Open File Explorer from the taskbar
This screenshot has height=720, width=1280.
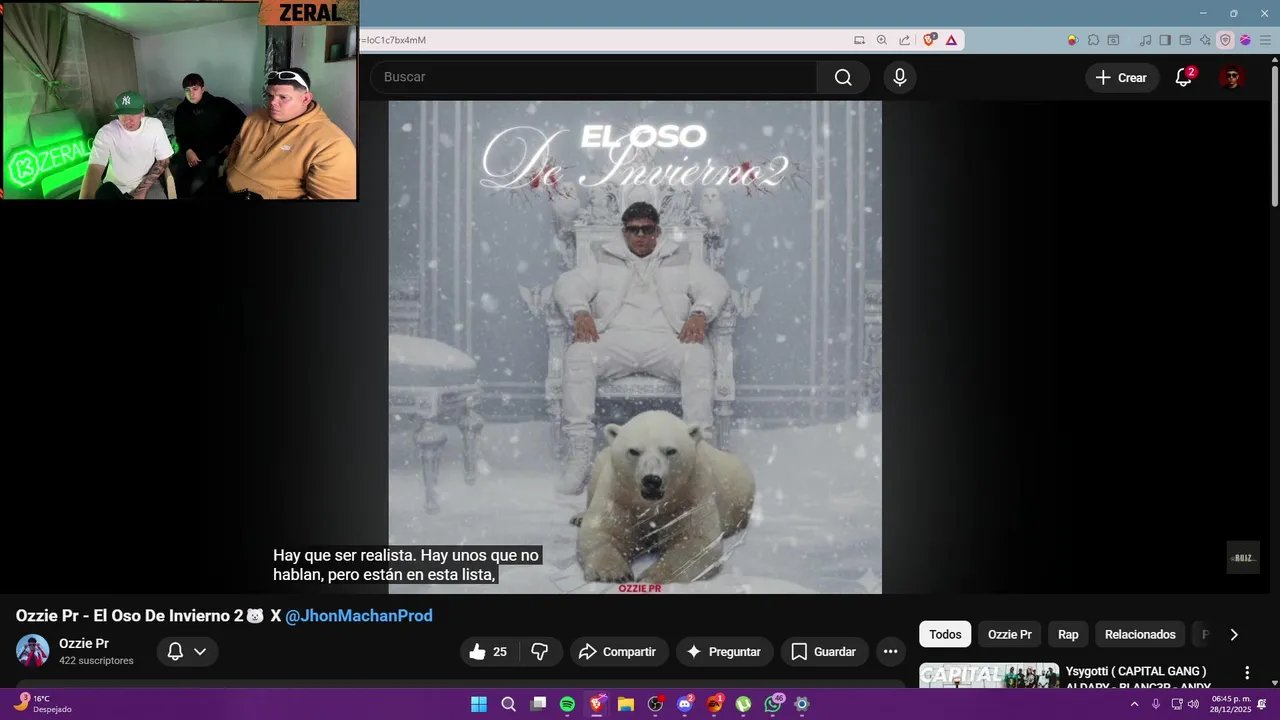tap(626, 704)
